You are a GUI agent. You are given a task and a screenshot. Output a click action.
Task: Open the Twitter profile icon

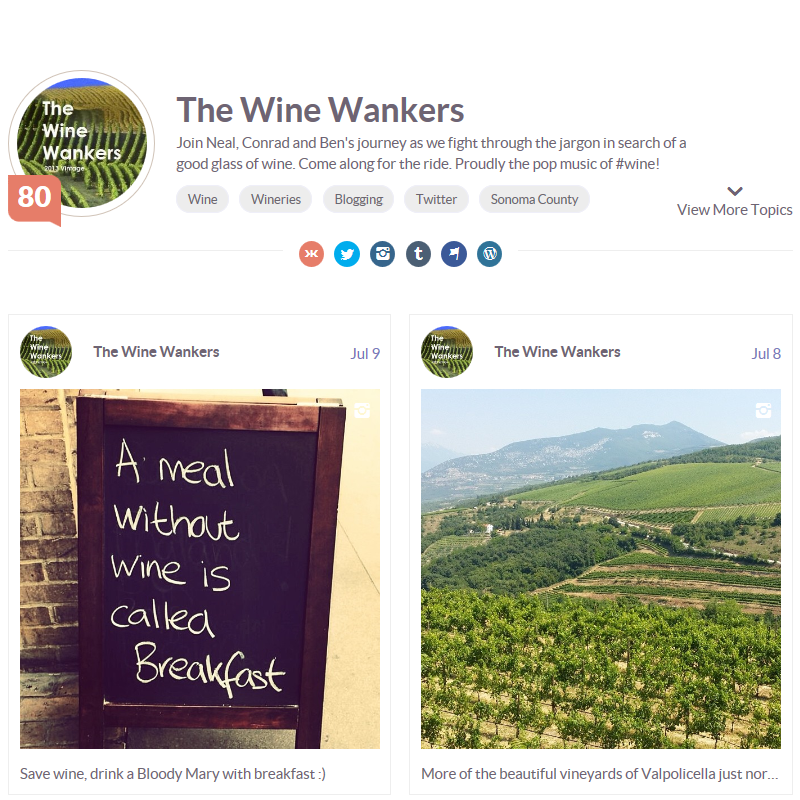point(347,254)
